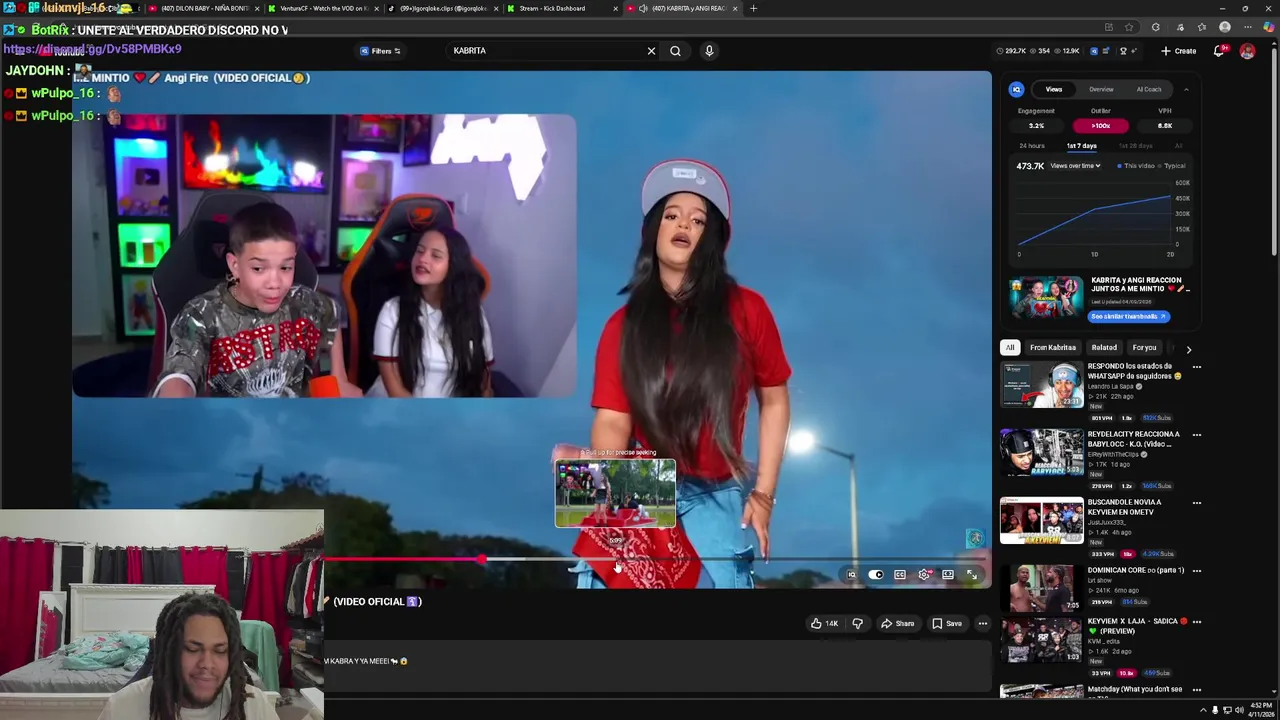Switch to theater mode

coord(948,575)
